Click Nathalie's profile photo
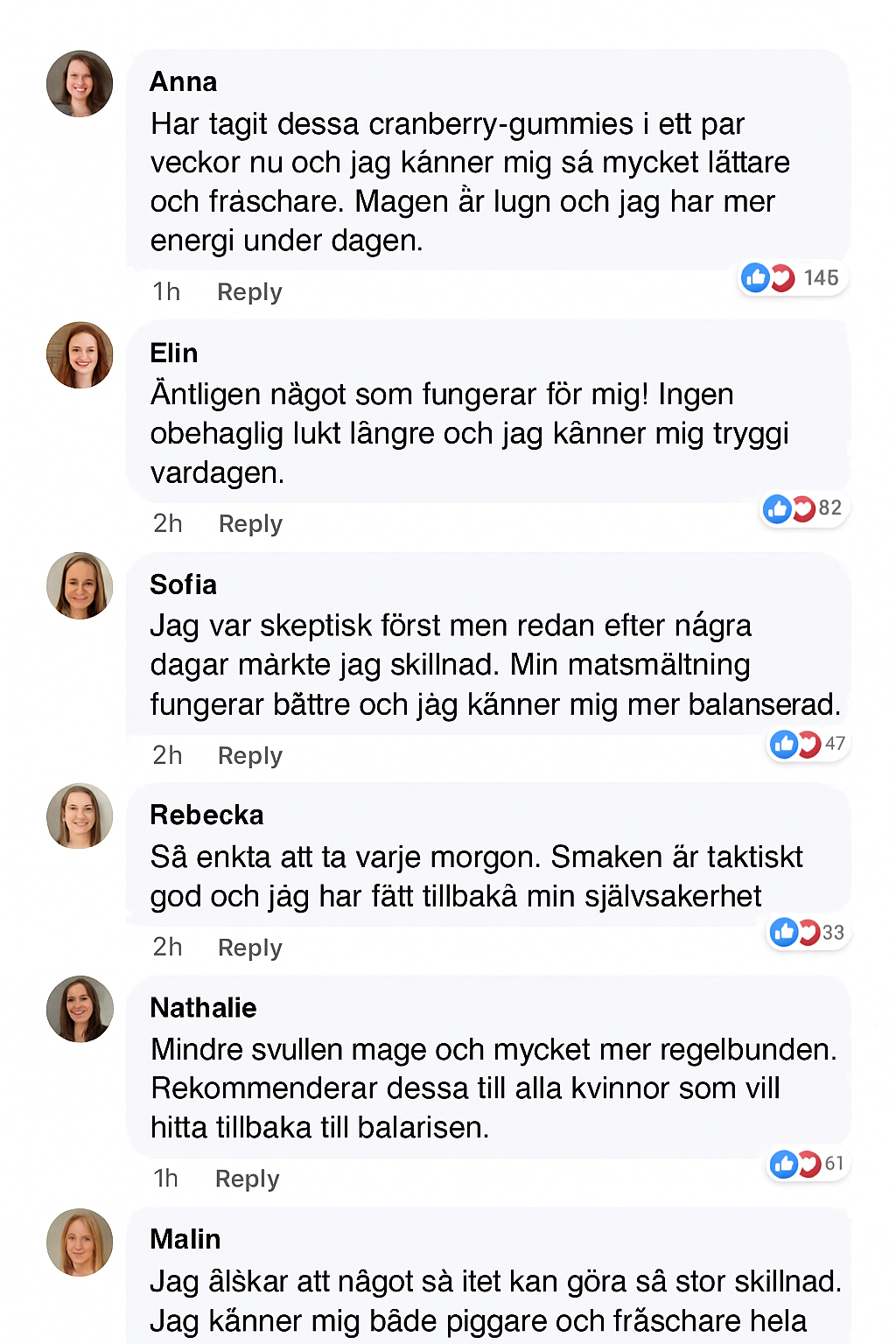The height and width of the screenshot is (1344, 896). pos(80,1009)
